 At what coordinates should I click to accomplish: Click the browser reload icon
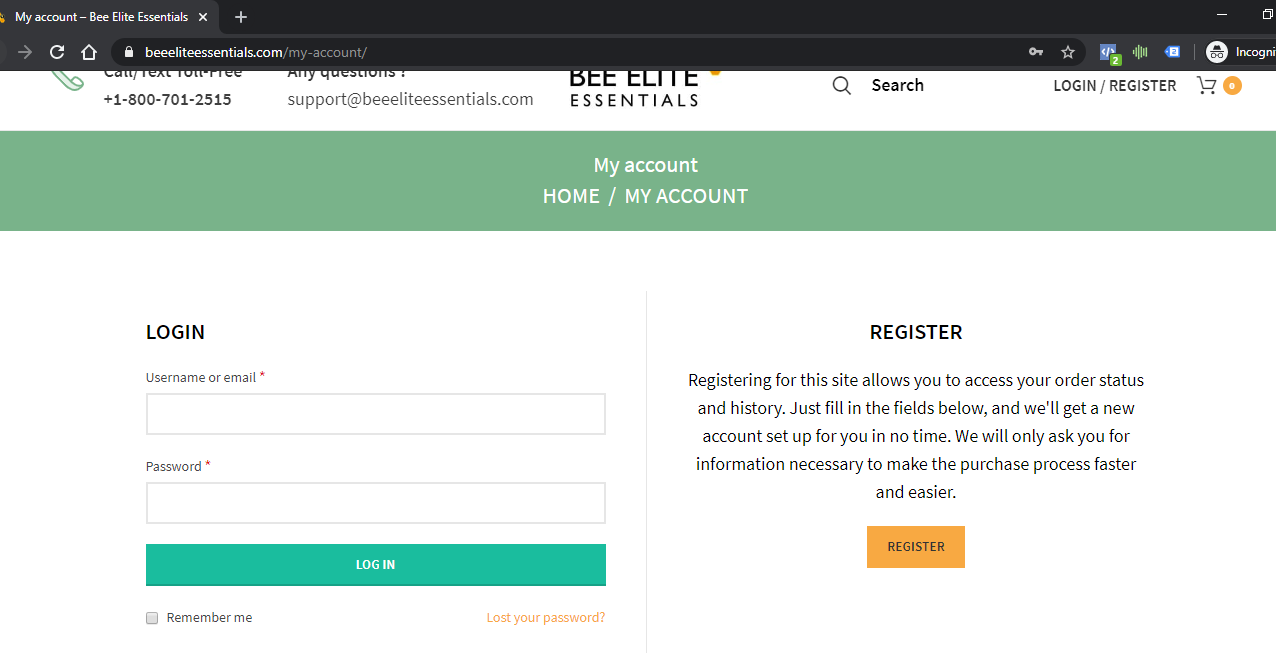[57, 52]
